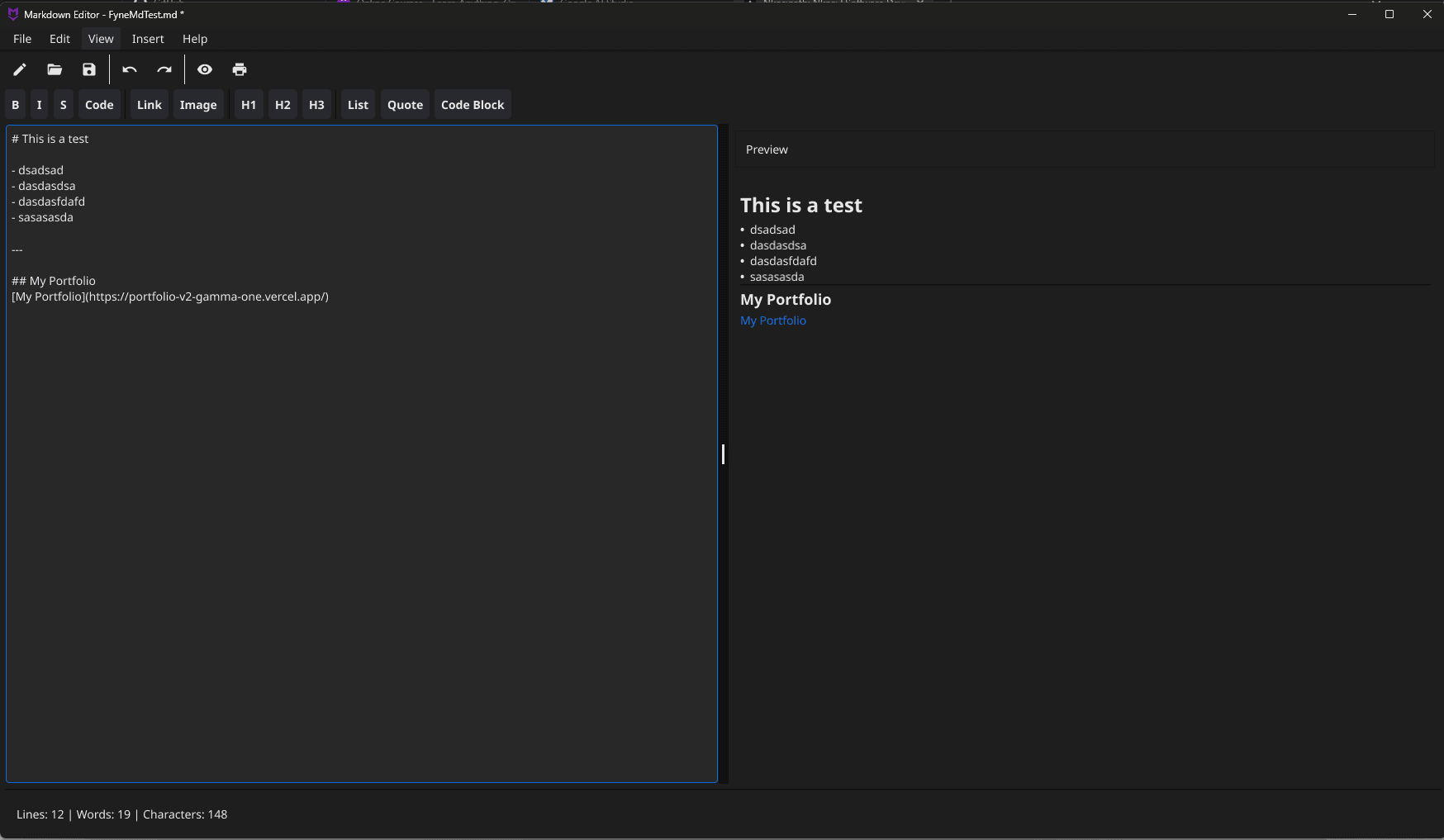
Task: Apply strikethrough with the S button
Action: pyautogui.click(x=64, y=105)
